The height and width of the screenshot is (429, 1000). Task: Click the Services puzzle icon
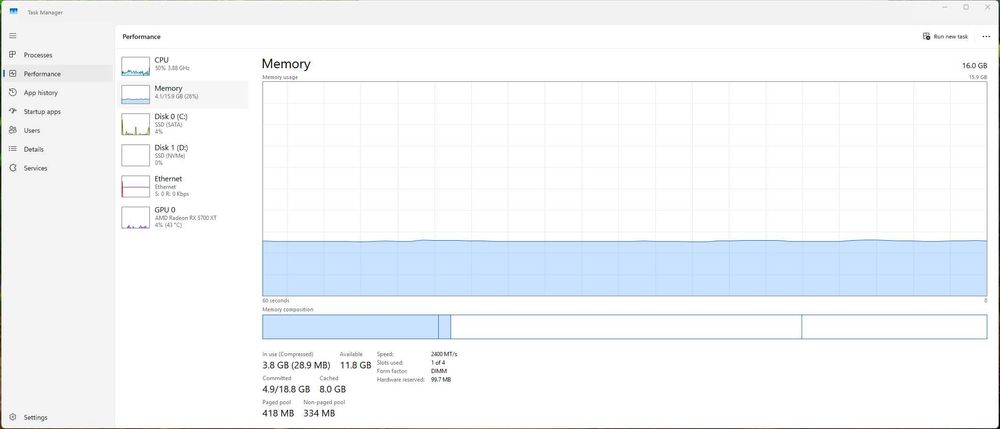coord(13,168)
